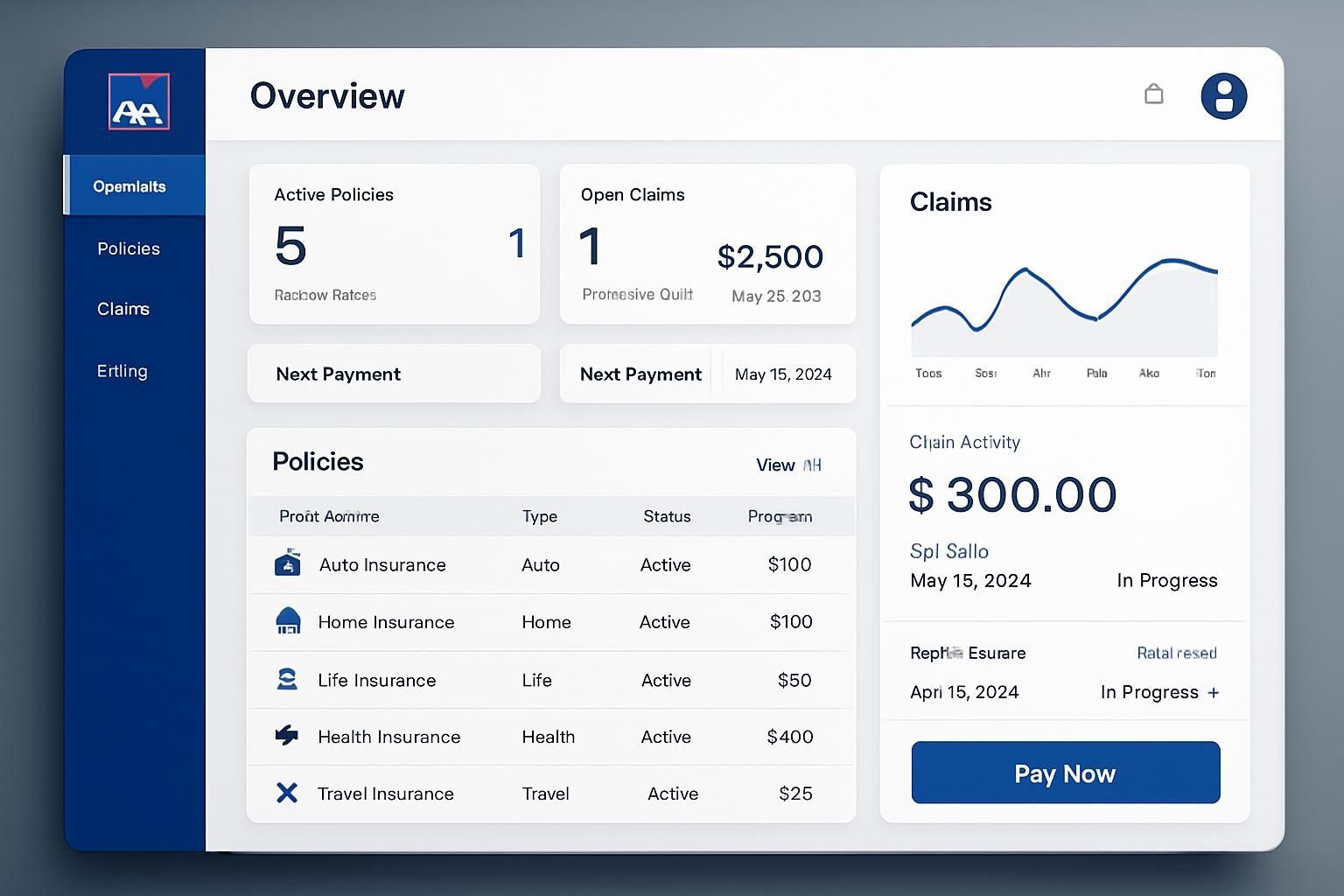Open the Claims sidebar menu item

point(123,309)
